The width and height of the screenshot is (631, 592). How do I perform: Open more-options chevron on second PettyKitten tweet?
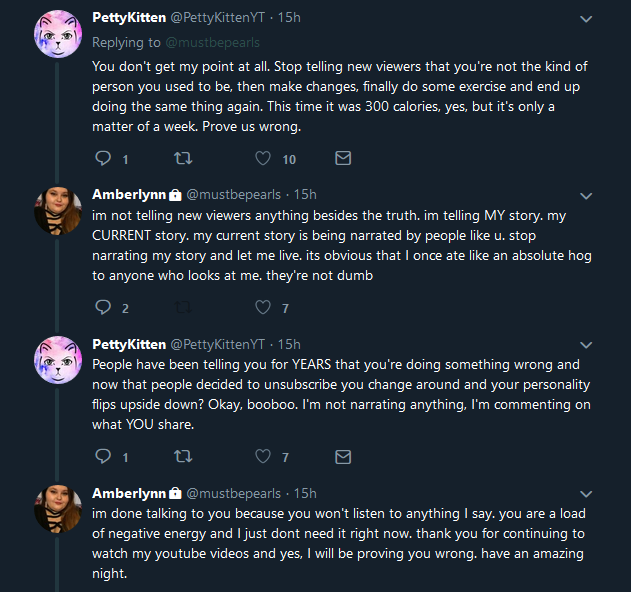[586, 345]
